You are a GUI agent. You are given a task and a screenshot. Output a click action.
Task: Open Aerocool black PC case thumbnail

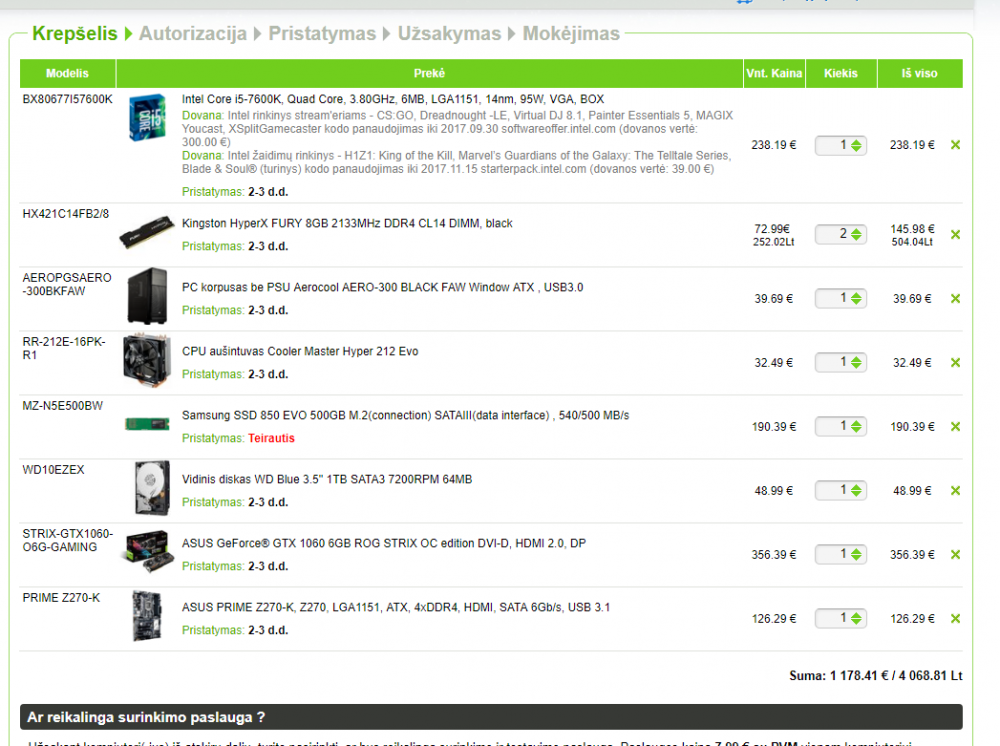point(147,296)
